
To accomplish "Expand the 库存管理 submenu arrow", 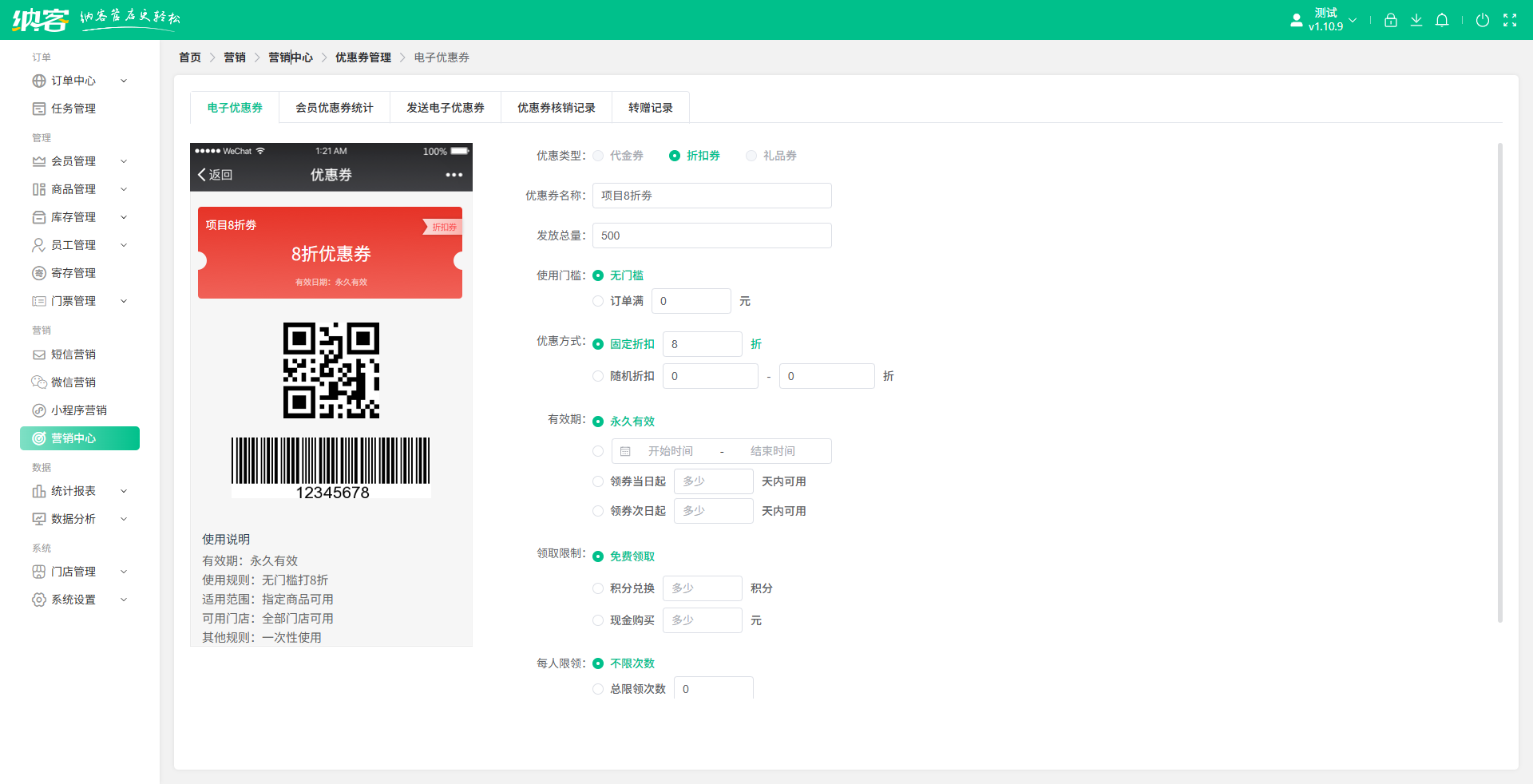I will point(124,217).
